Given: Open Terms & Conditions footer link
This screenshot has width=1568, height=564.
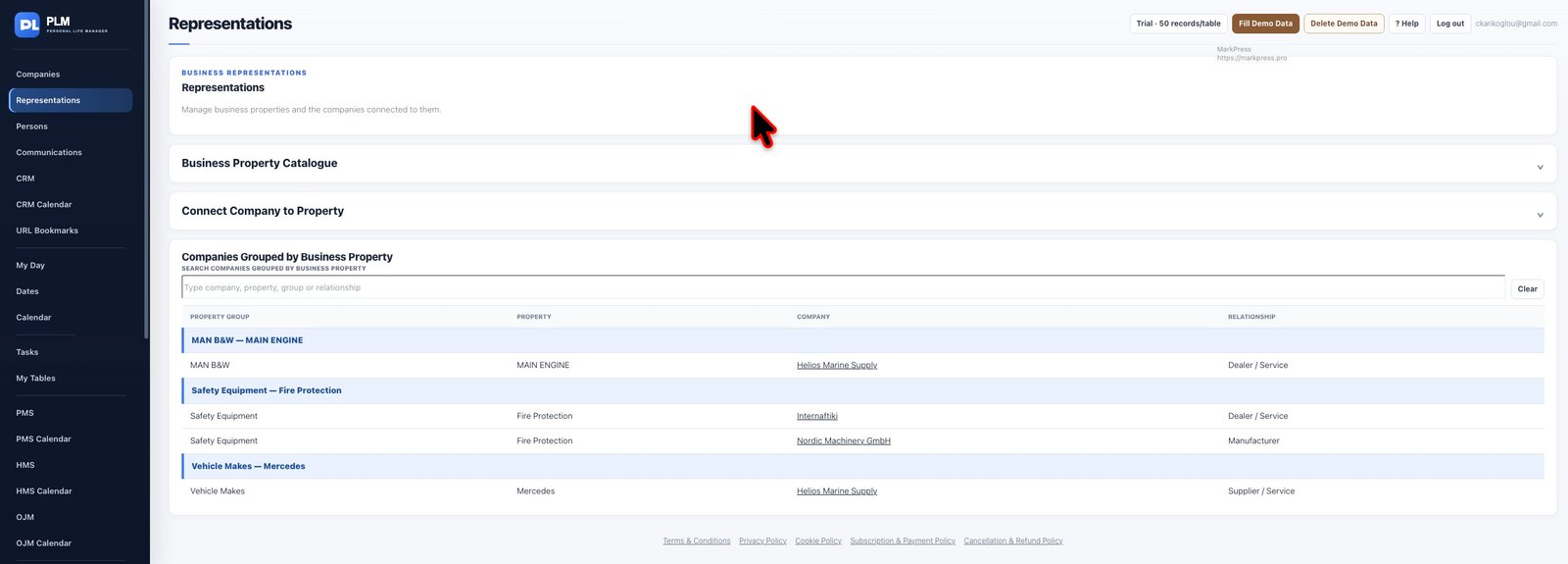Looking at the screenshot, I should point(697,540).
